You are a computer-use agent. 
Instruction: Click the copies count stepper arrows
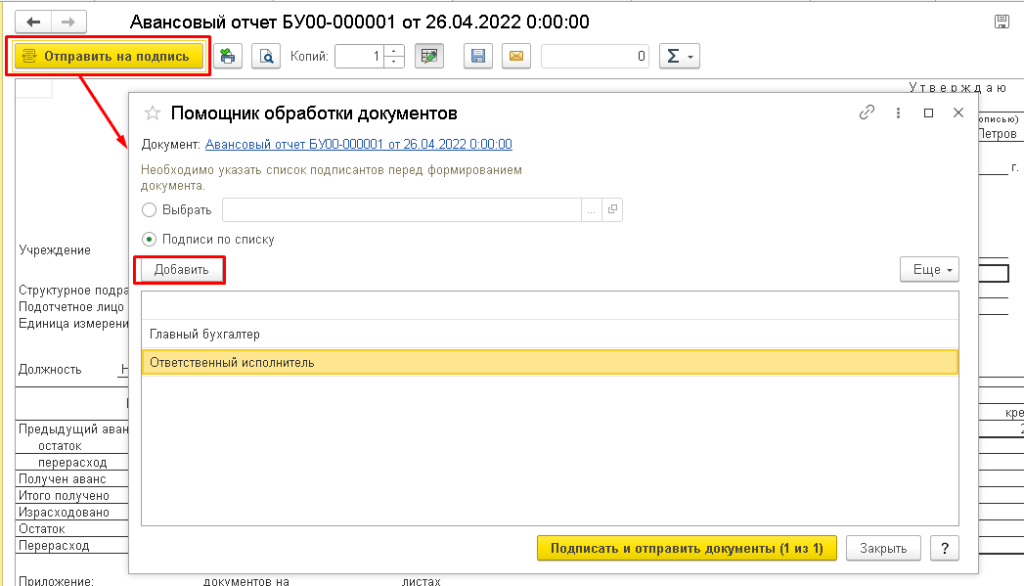point(394,57)
